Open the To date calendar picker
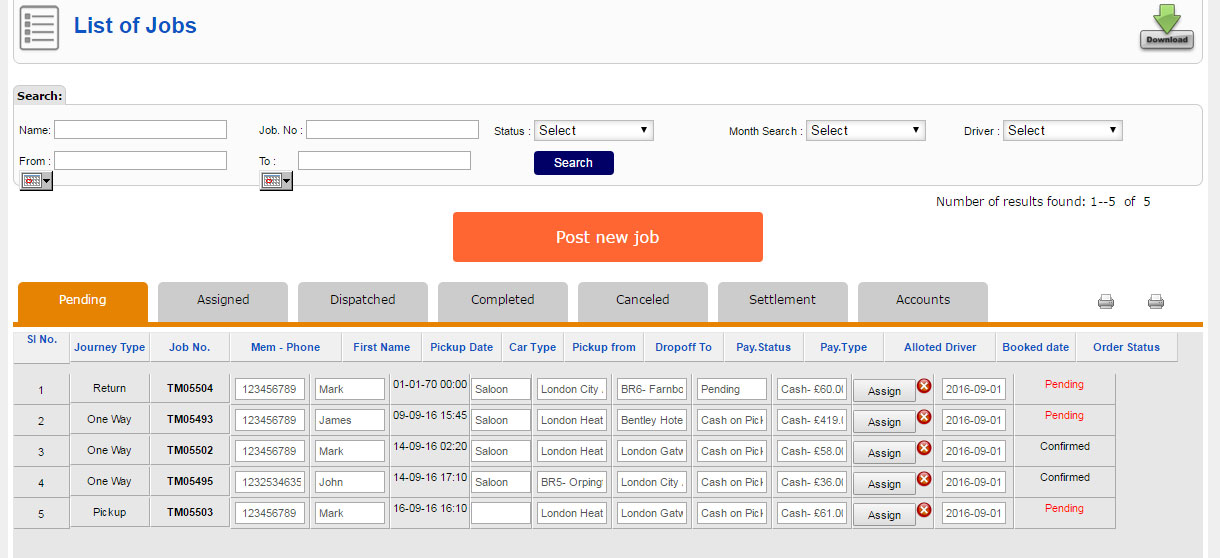Image resolution: width=1220 pixels, height=558 pixels. [277, 181]
